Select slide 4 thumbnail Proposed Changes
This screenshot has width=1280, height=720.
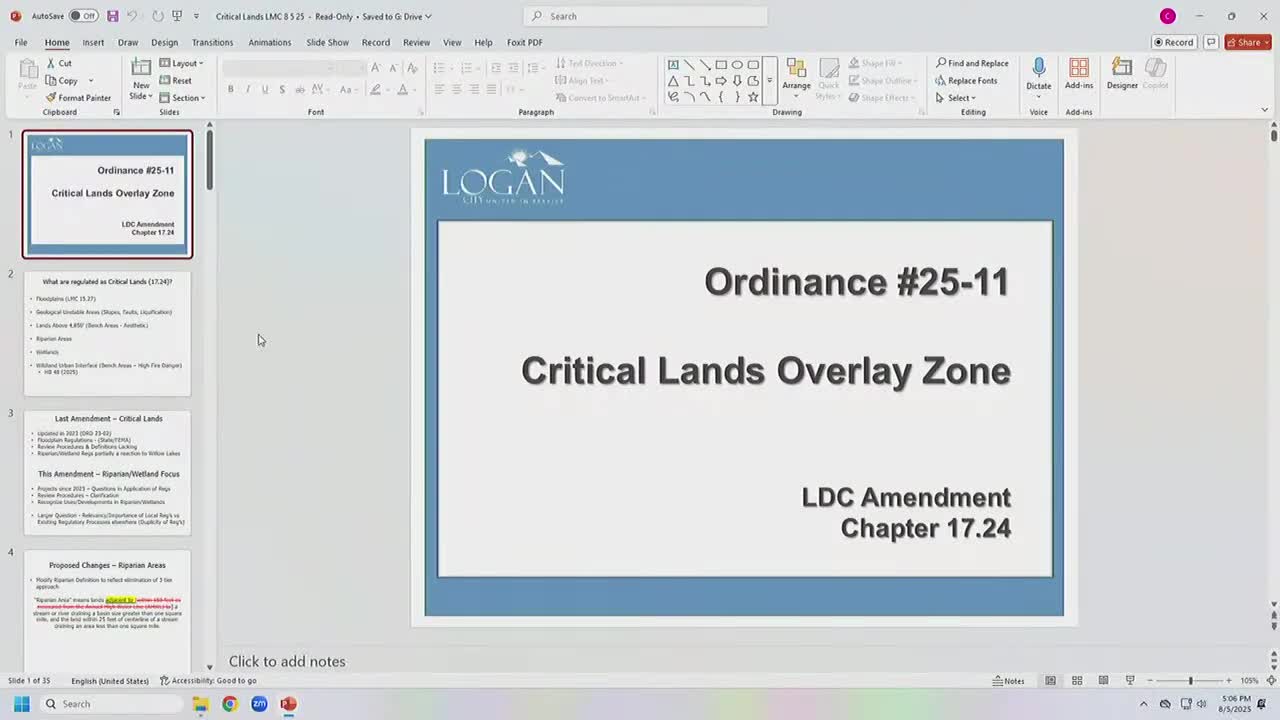pyautogui.click(x=107, y=610)
